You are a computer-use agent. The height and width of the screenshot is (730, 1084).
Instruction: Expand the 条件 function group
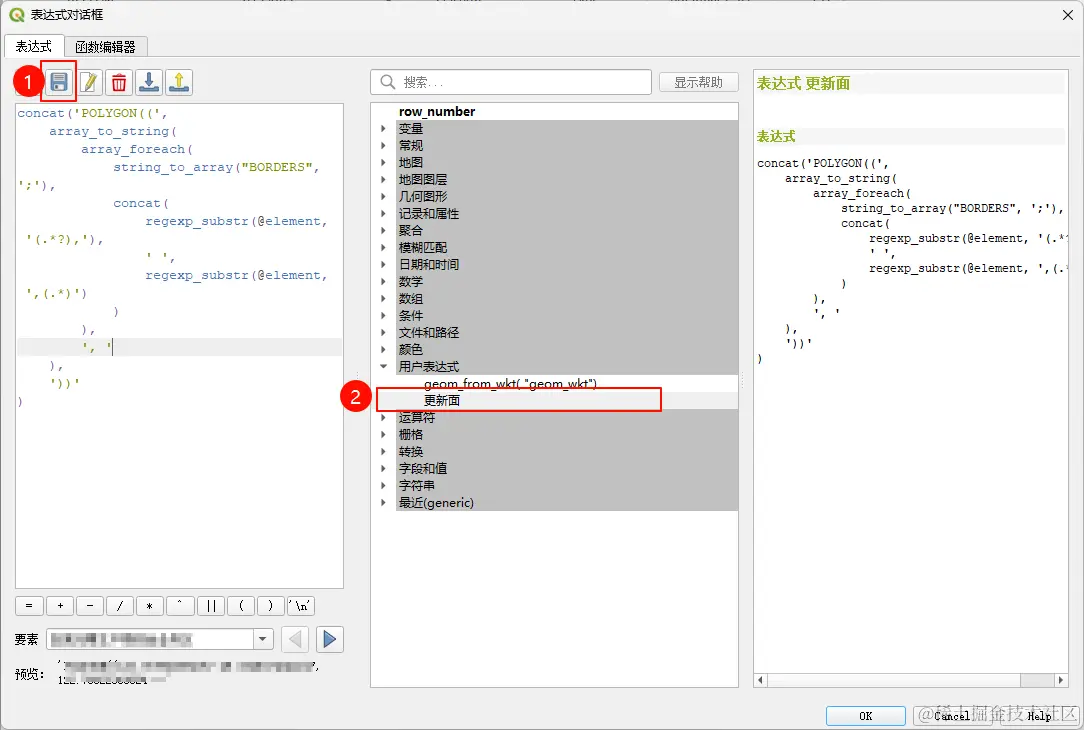(384, 315)
